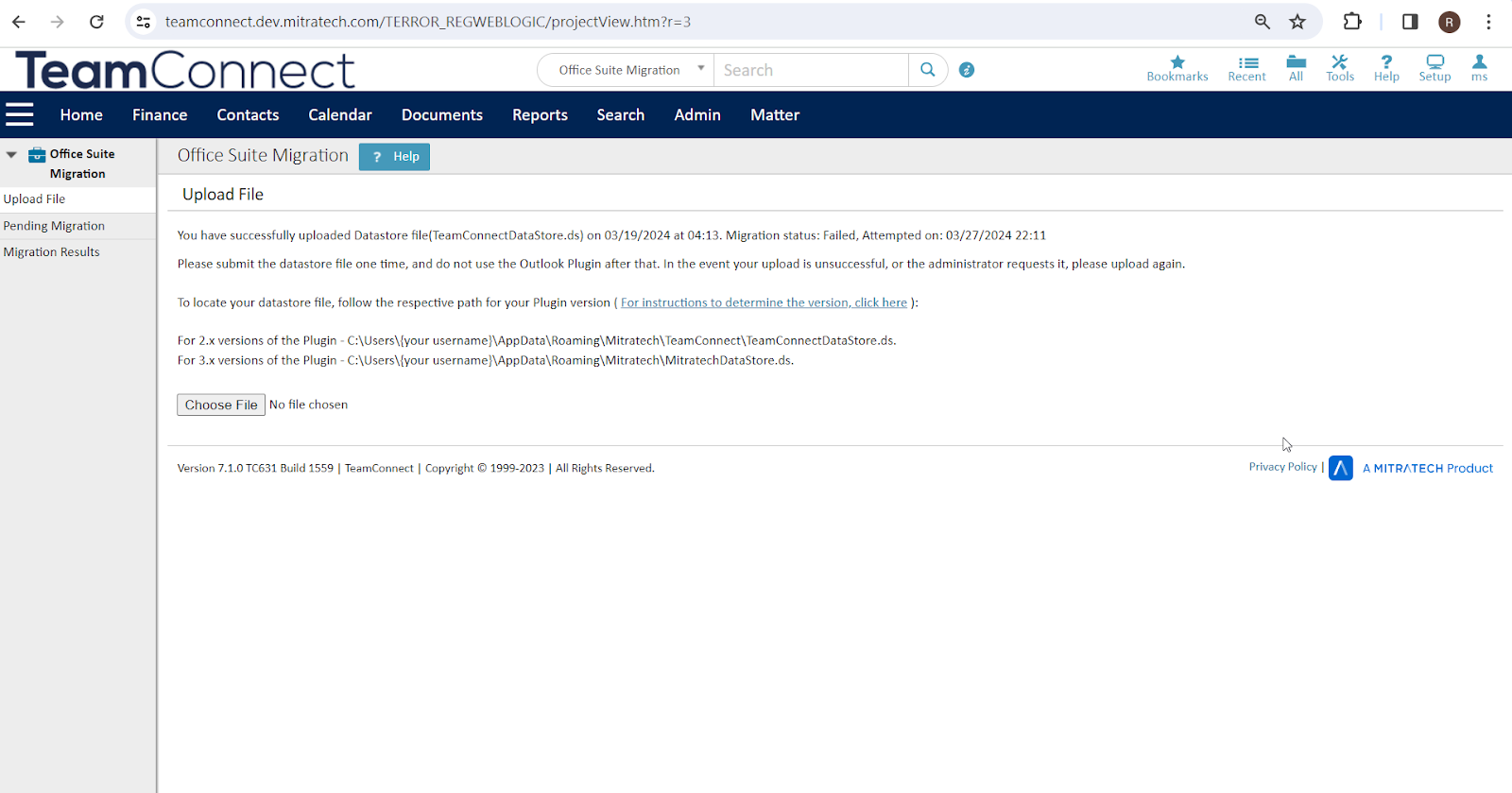Bookmark this page with browser star
The width and height of the screenshot is (1512, 793).
click(1297, 22)
